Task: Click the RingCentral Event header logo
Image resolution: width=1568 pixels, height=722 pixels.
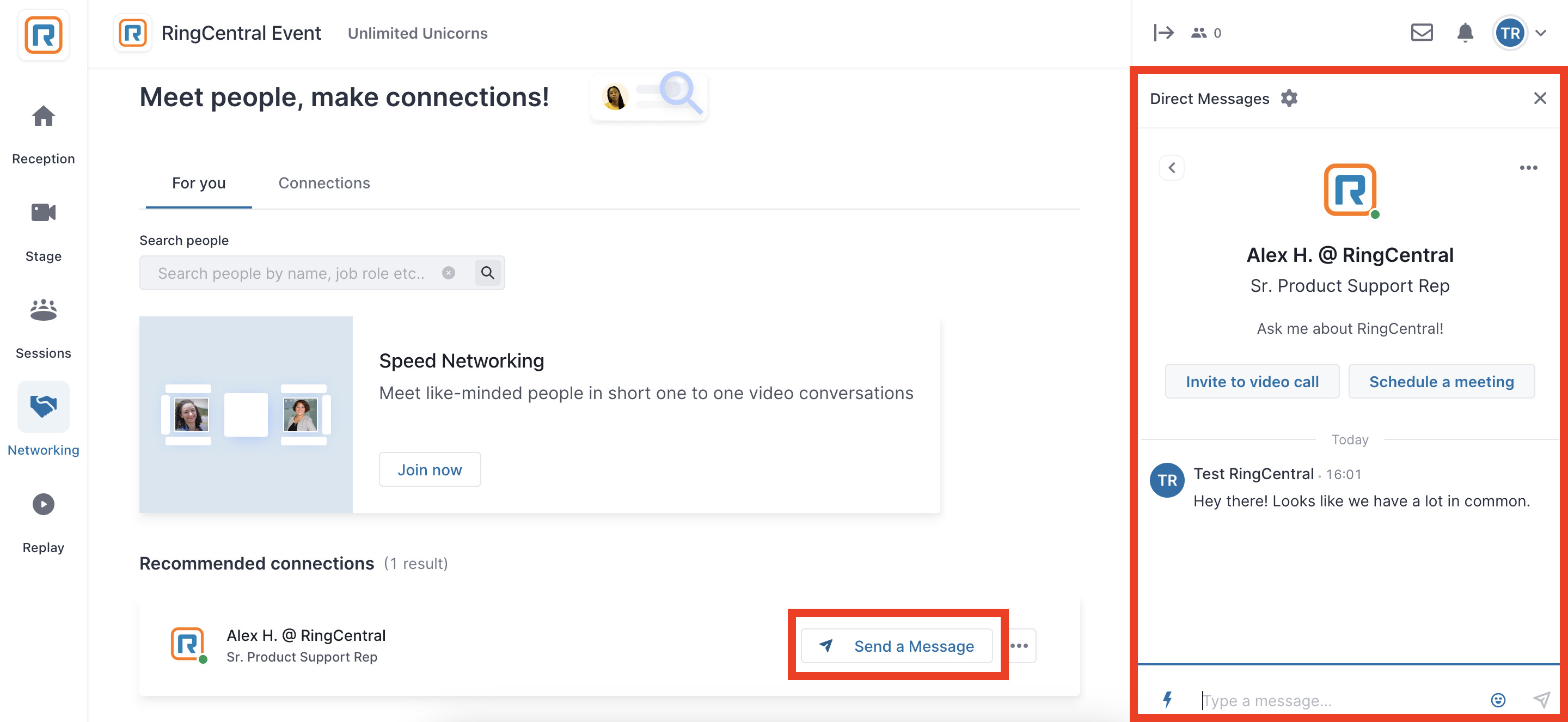Action: [133, 33]
